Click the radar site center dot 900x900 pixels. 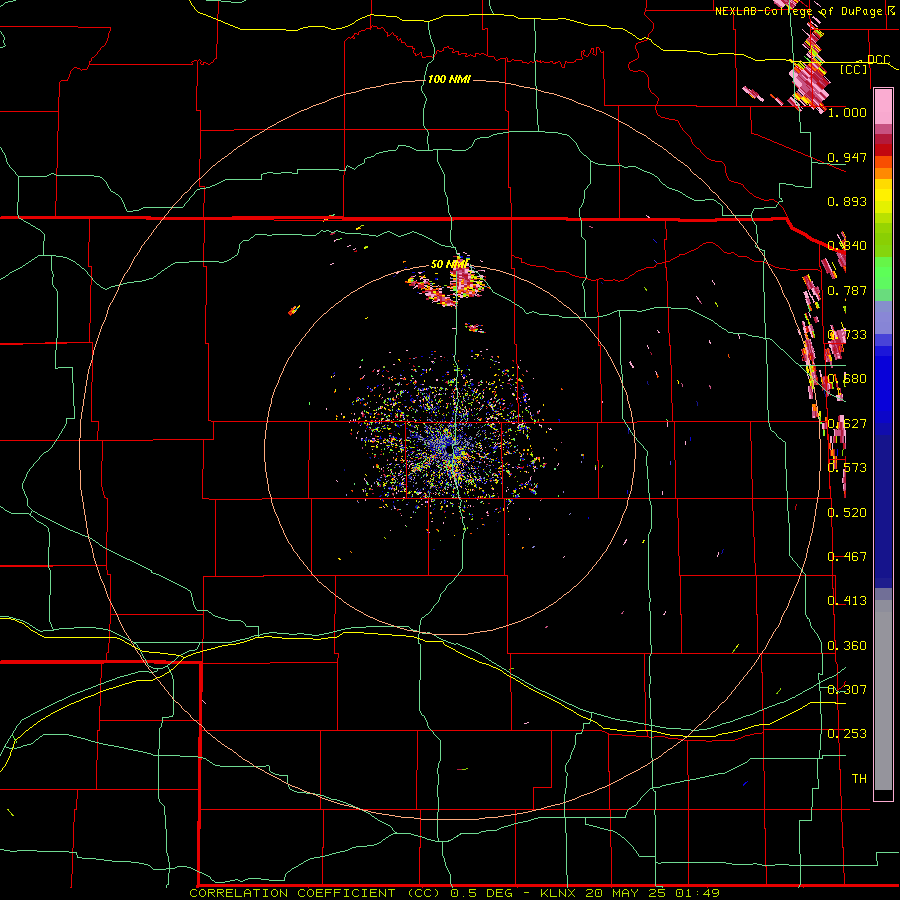point(449,451)
